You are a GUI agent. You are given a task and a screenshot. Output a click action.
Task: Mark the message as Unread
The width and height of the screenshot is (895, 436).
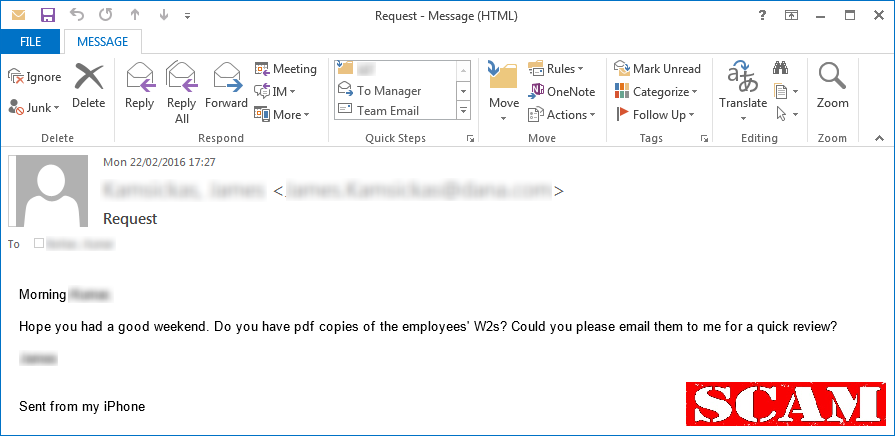(x=657, y=68)
